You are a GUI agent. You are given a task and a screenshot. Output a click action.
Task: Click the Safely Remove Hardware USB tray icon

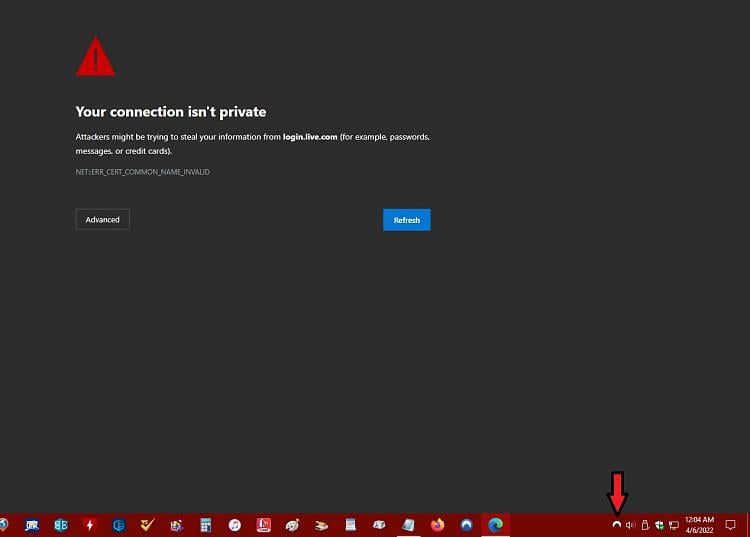[645, 525]
